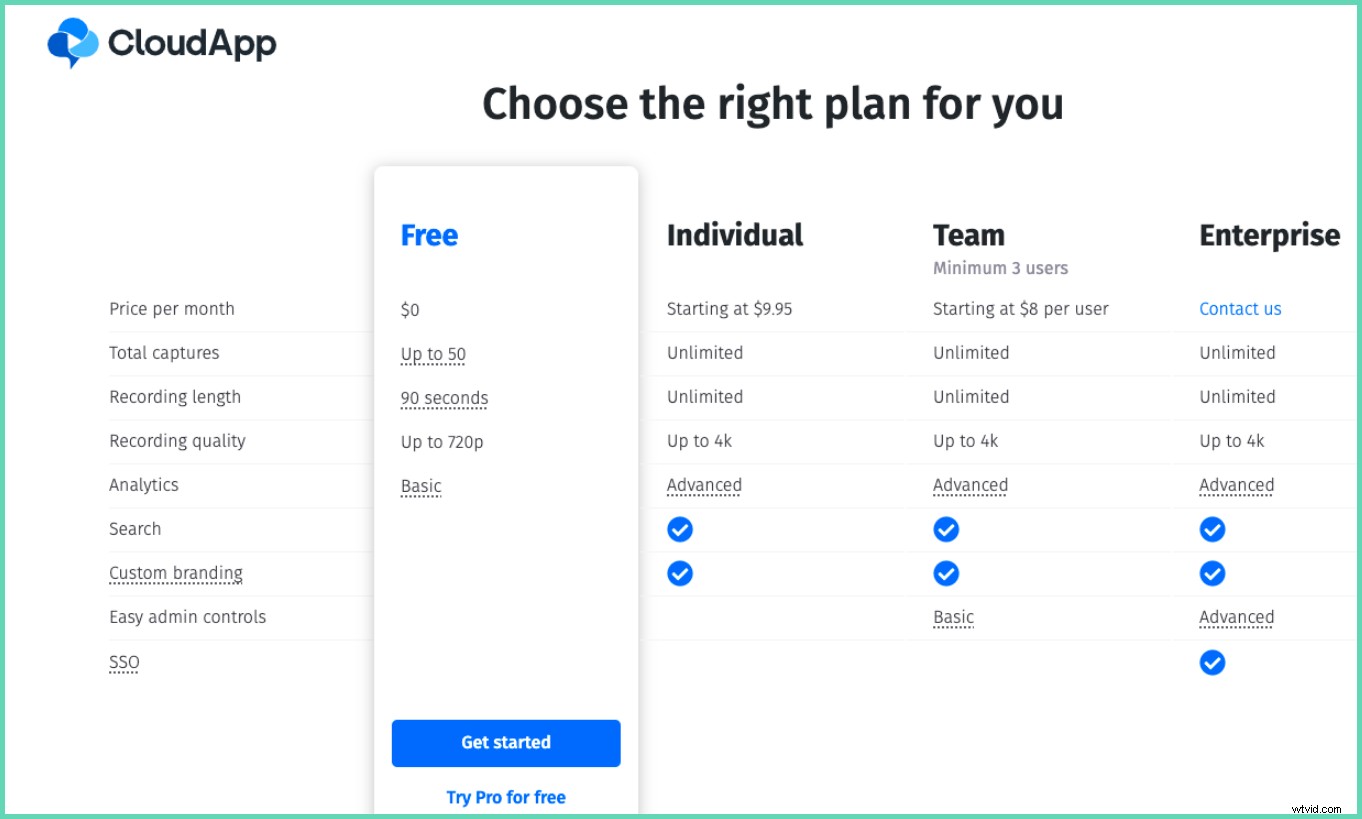1362x819 pixels.
Task: Click Individual plan Custom branding checkmark
Action: (x=680, y=573)
